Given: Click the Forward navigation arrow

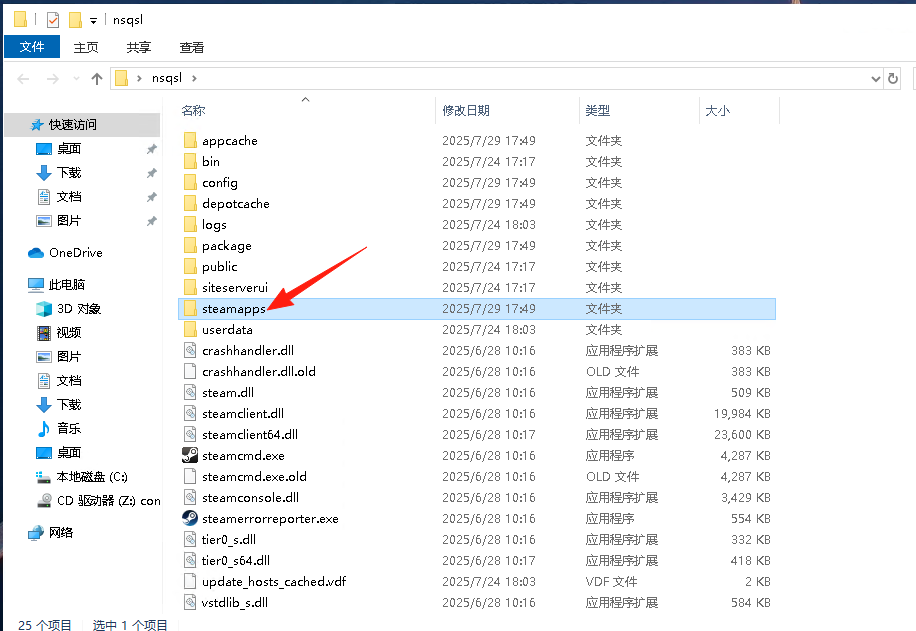Looking at the screenshot, I should pyautogui.click(x=53, y=78).
